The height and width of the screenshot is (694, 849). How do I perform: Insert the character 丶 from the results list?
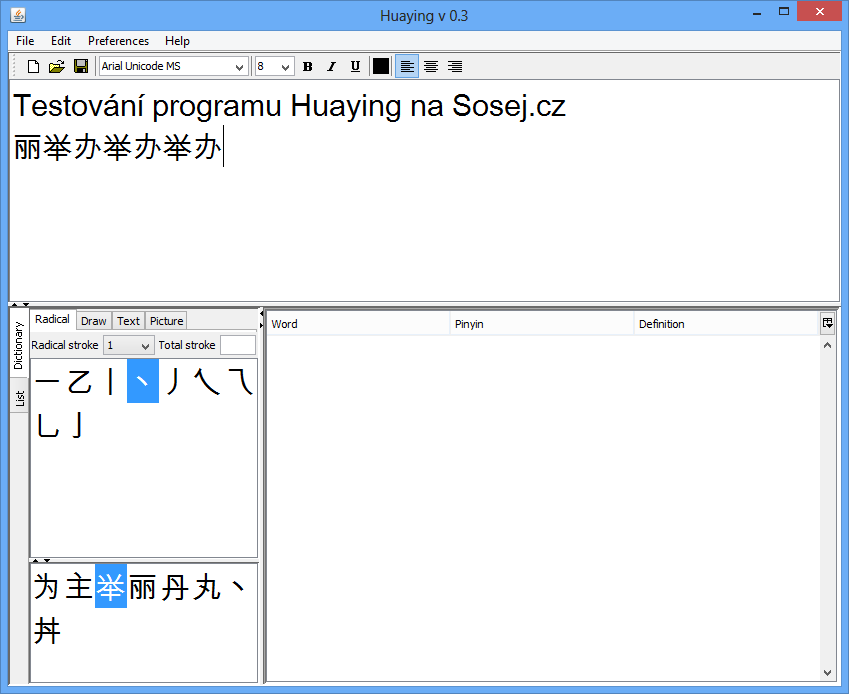pyautogui.click(x=238, y=587)
